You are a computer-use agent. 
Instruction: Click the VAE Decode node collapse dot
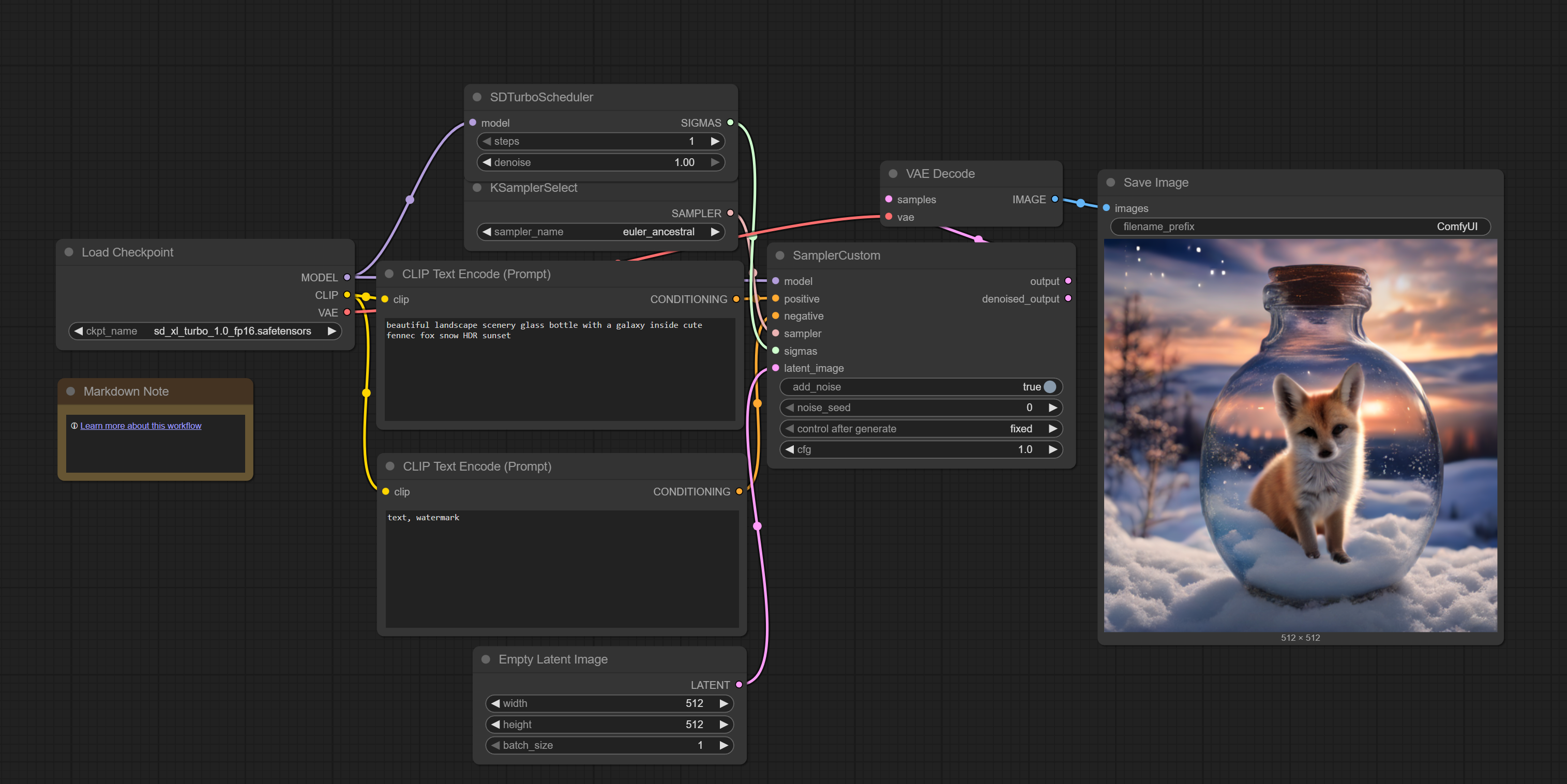click(x=893, y=173)
